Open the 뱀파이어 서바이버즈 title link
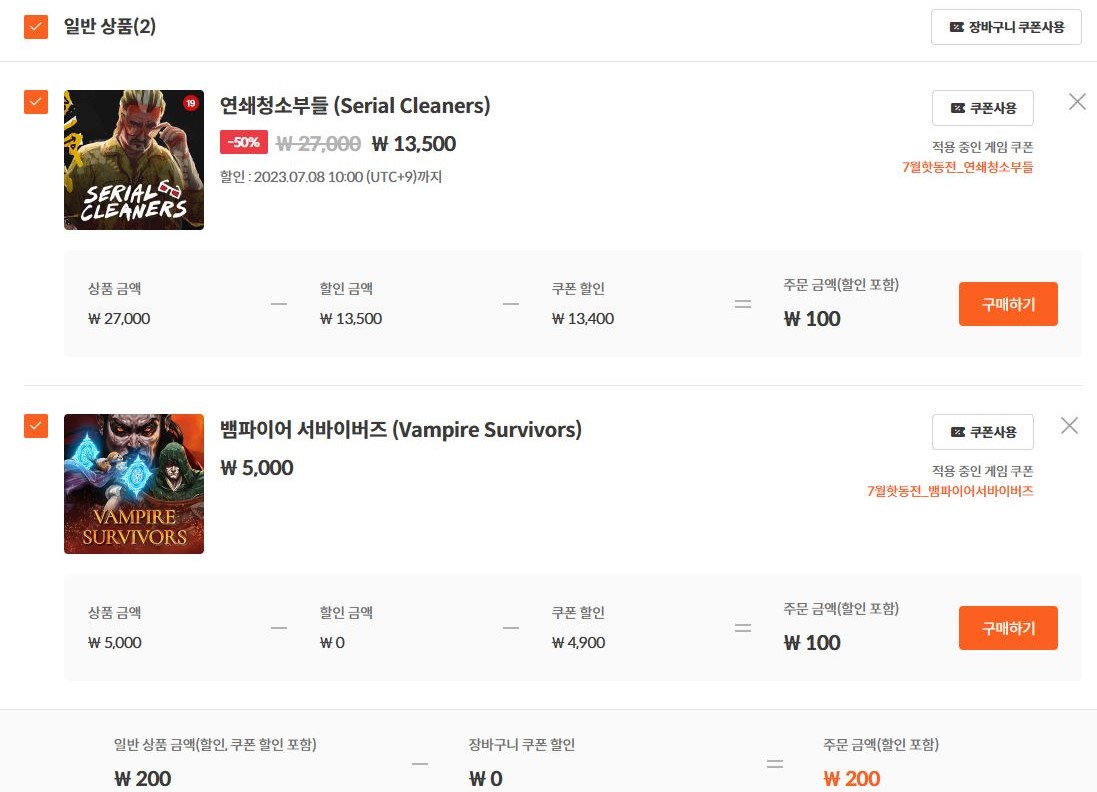Image resolution: width=1097 pixels, height=792 pixels. (x=400, y=430)
